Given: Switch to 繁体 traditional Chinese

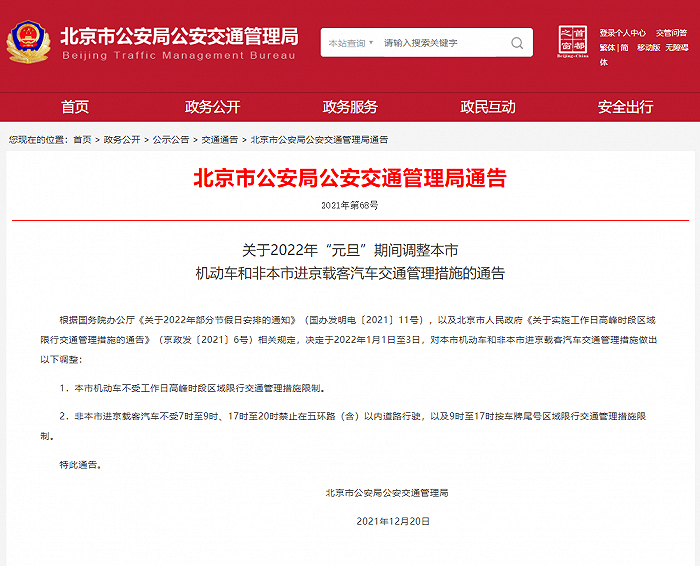Looking at the screenshot, I should (607, 47).
